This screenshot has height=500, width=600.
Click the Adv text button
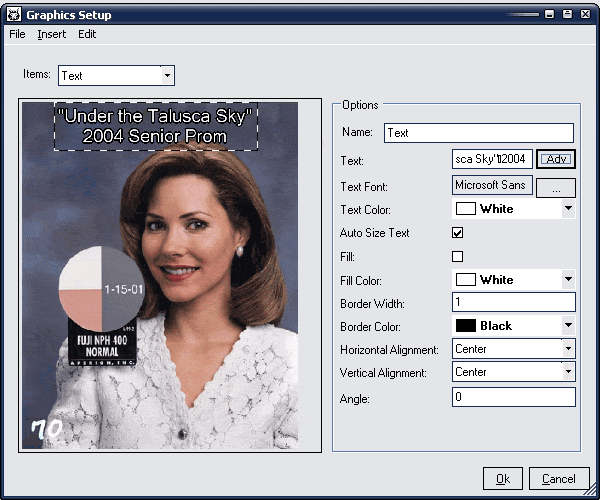pyautogui.click(x=556, y=160)
